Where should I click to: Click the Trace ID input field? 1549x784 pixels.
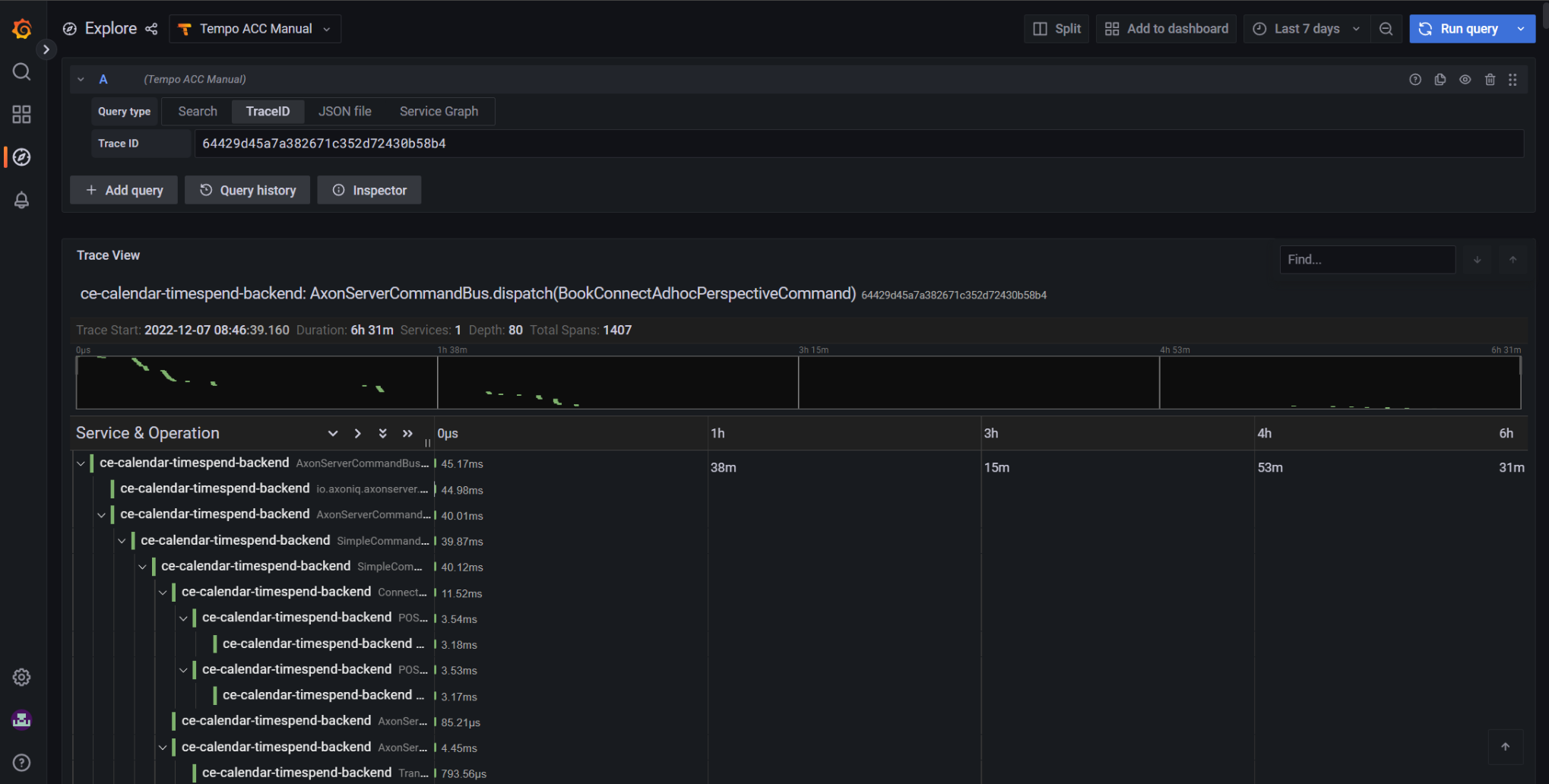pyautogui.click(x=859, y=144)
